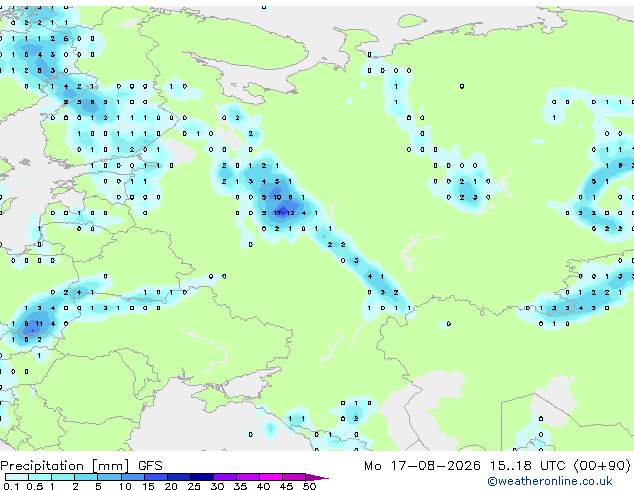The height and width of the screenshot is (490, 634).
Task: Click the '(00+90)' forecast offset text
Action: click(x=602, y=466)
